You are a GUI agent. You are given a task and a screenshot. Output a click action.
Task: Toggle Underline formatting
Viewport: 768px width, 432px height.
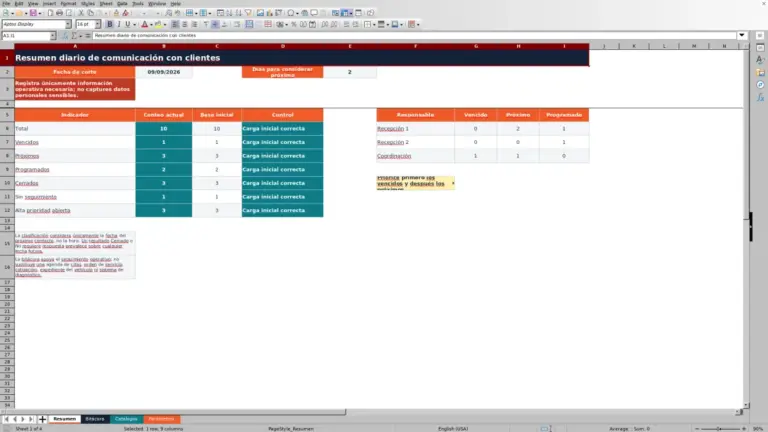[x=127, y=24]
